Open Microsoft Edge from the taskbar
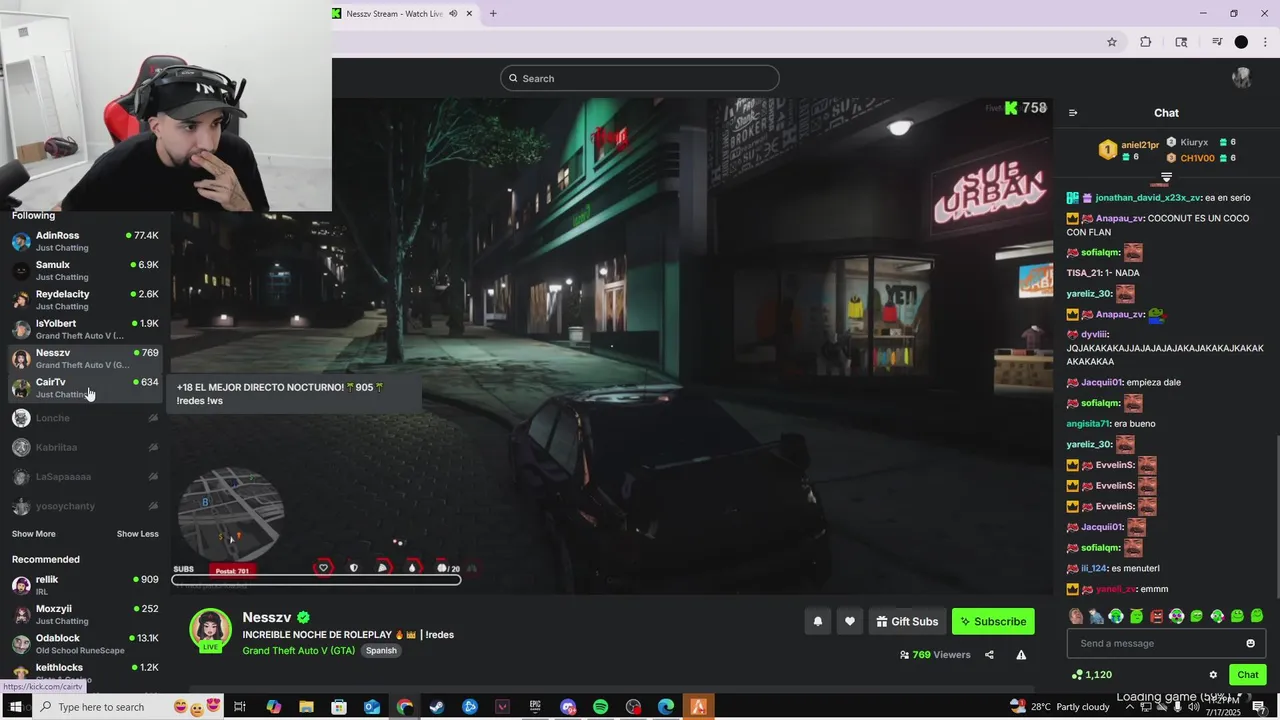This screenshot has height=720, width=1280. coord(666,707)
